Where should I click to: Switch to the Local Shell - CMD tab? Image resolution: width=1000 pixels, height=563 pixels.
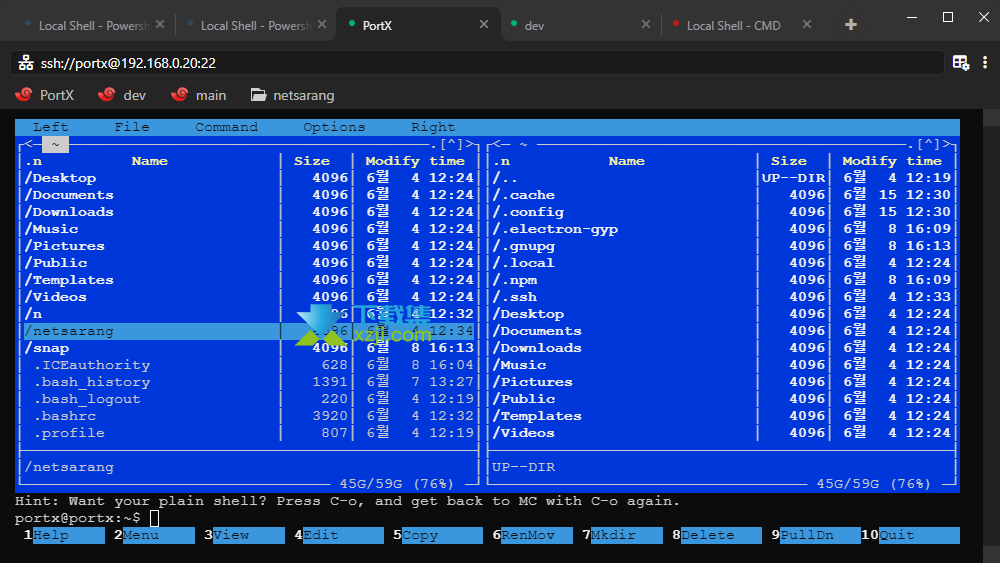click(x=733, y=26)
